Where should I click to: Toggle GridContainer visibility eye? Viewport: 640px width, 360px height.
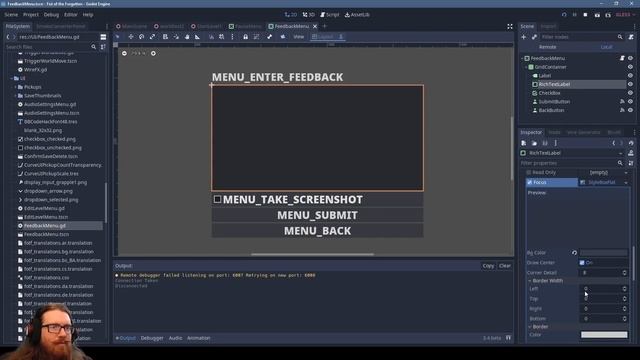point(630,67)
